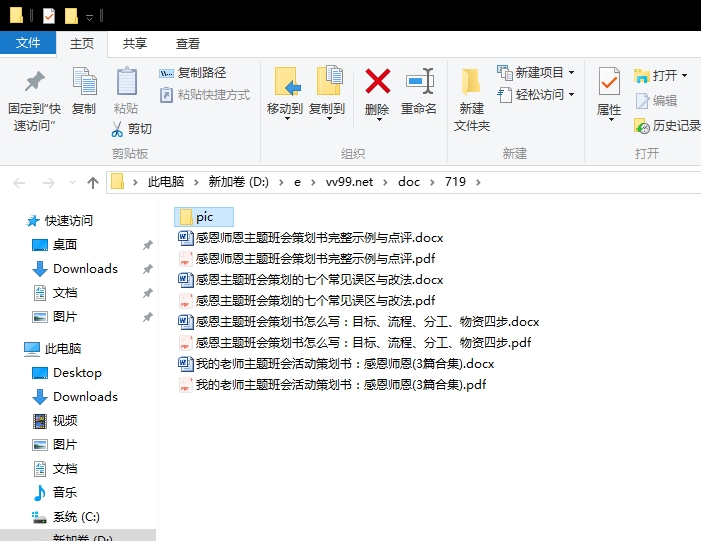Click the red Delete X icon

click(377, 81)
